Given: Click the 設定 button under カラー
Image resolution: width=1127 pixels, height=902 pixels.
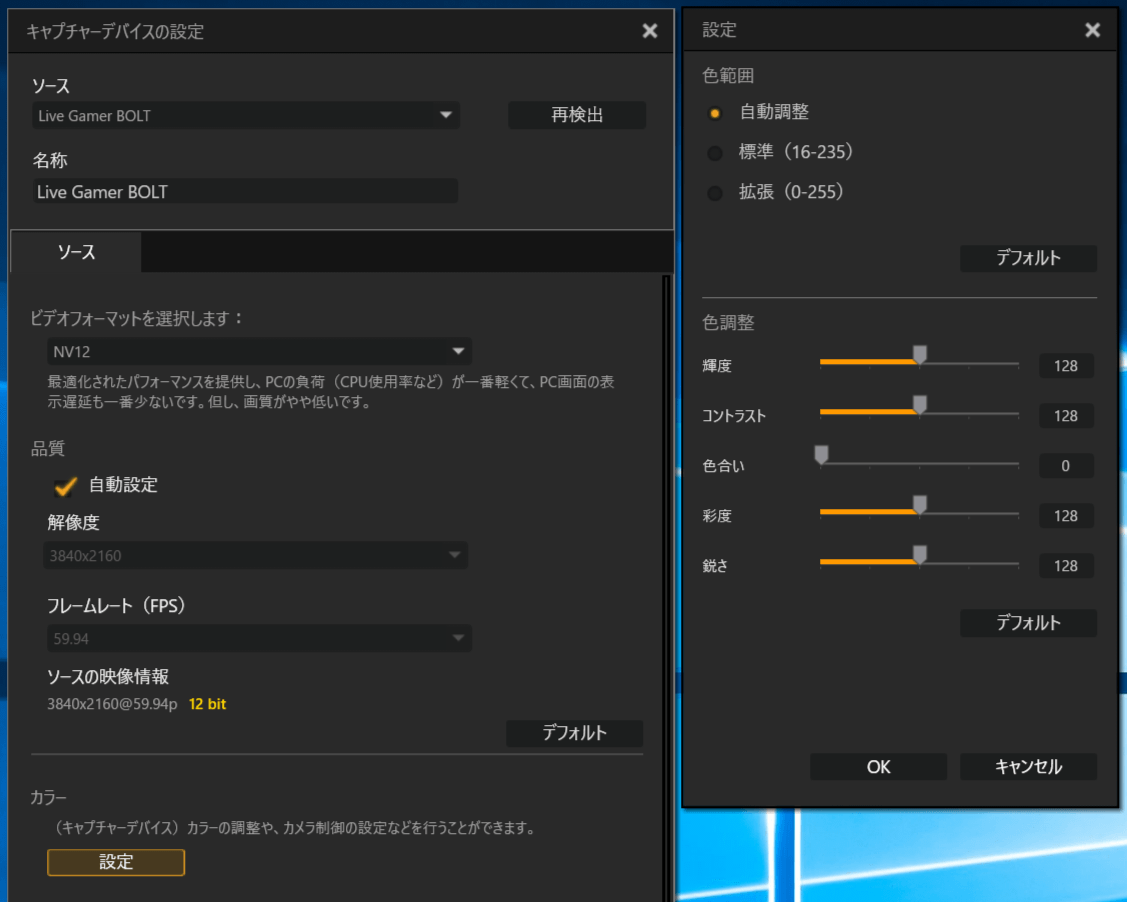Looking at the screenshot, I should point(116,862).
